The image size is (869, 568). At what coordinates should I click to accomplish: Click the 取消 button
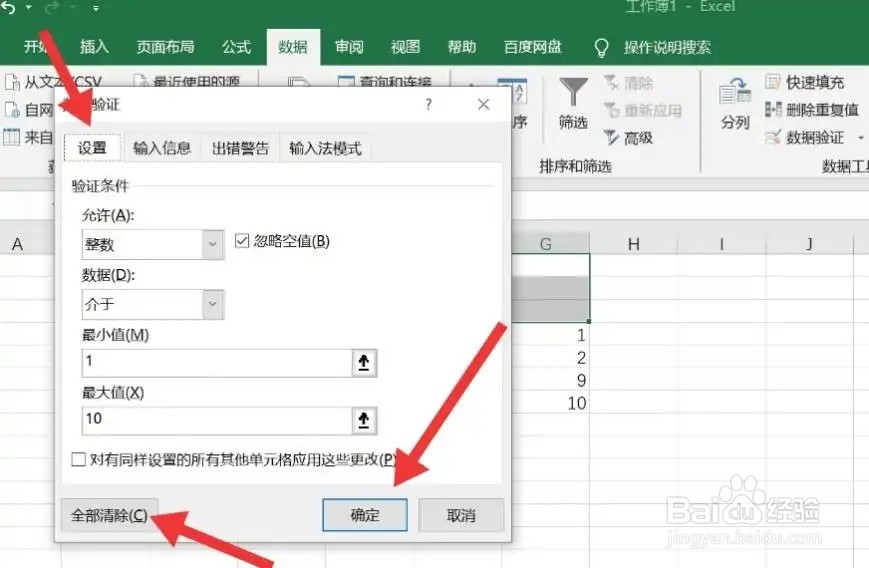point(461,515)
